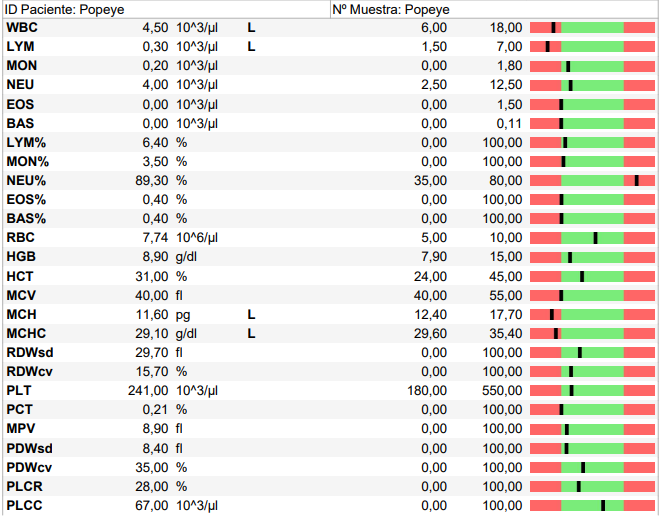Viewport: 666px width, 519px height.
Task: Select the MPV row label
Action: pyautogui.click(x=21, y=429)
